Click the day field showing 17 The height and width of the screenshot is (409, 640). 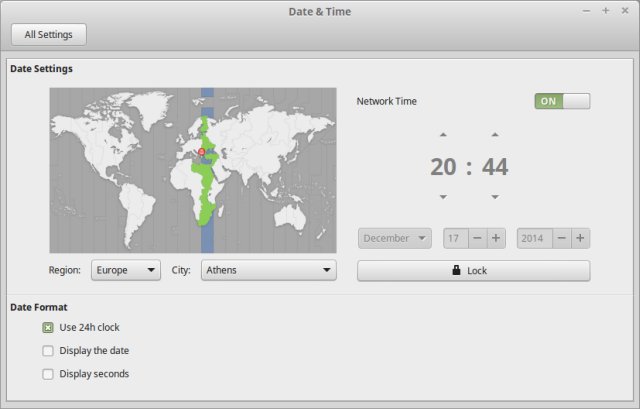pyautogui.click(x=456, y=238)
